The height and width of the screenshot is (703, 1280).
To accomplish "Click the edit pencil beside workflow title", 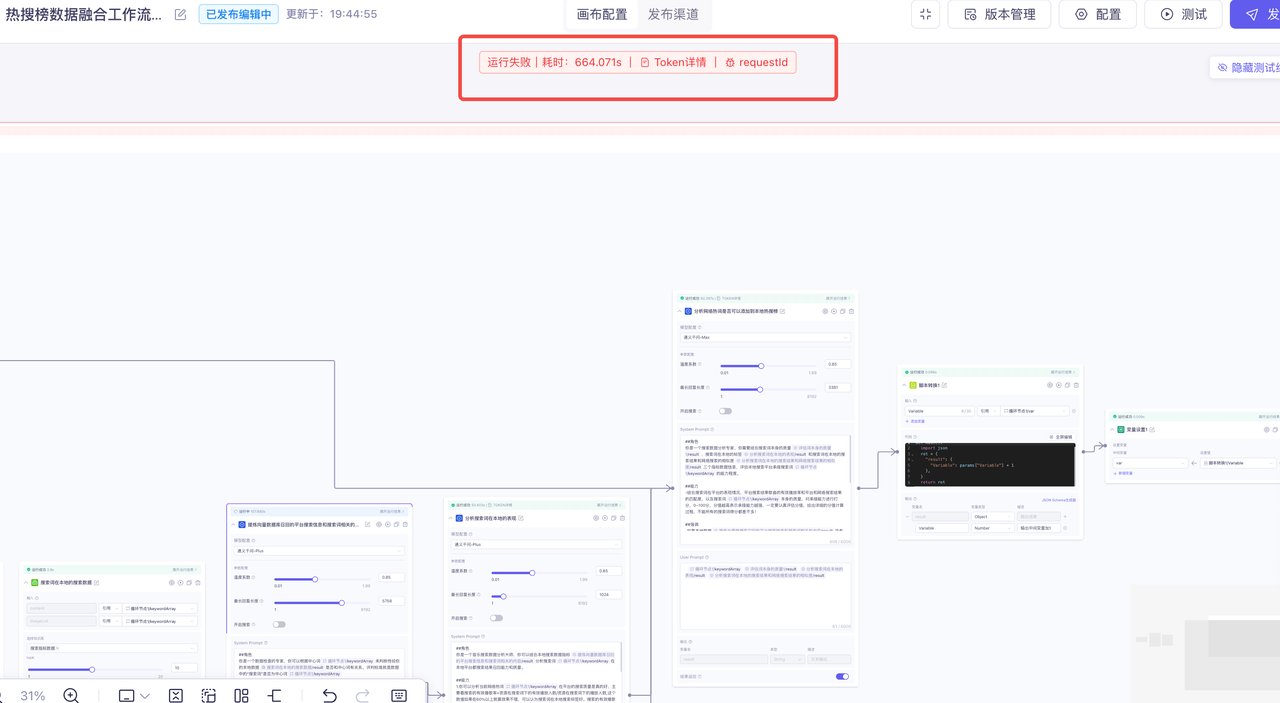I will point(180,14).
